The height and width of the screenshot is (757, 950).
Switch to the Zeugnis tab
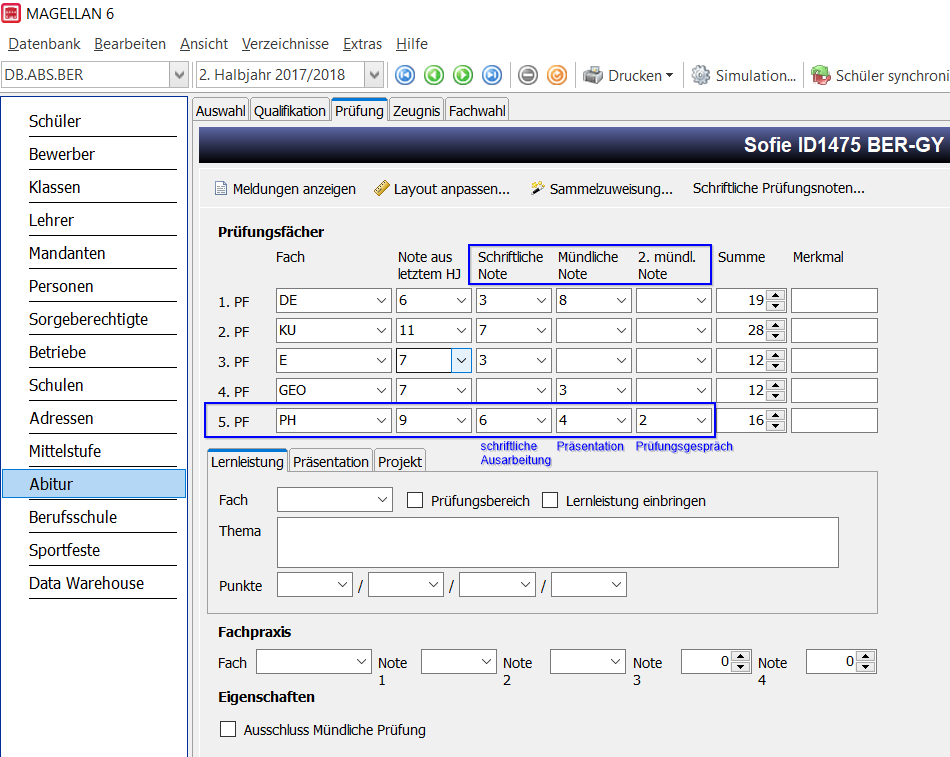[x=416, y=110]
